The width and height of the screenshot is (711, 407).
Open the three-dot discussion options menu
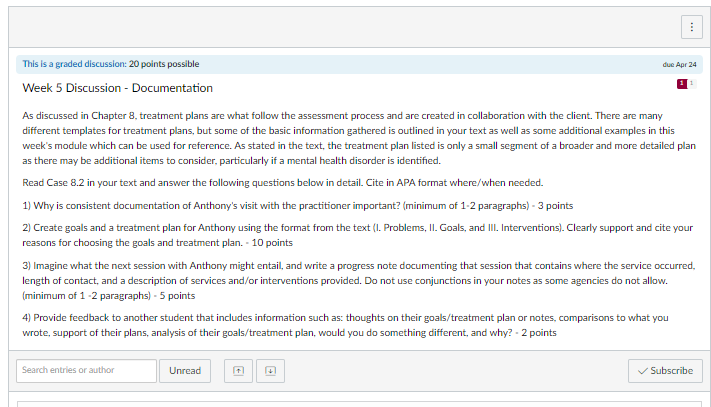pos(692,27)
